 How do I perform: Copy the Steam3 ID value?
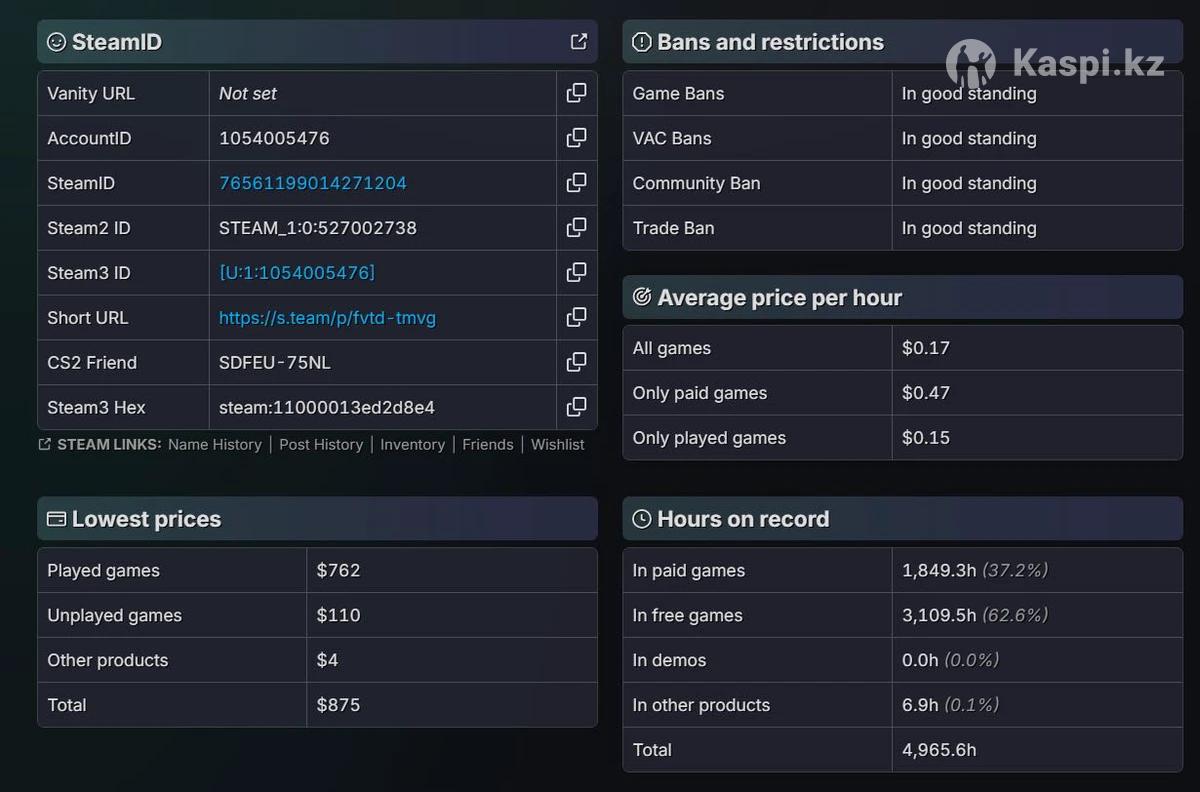(576, 272)
